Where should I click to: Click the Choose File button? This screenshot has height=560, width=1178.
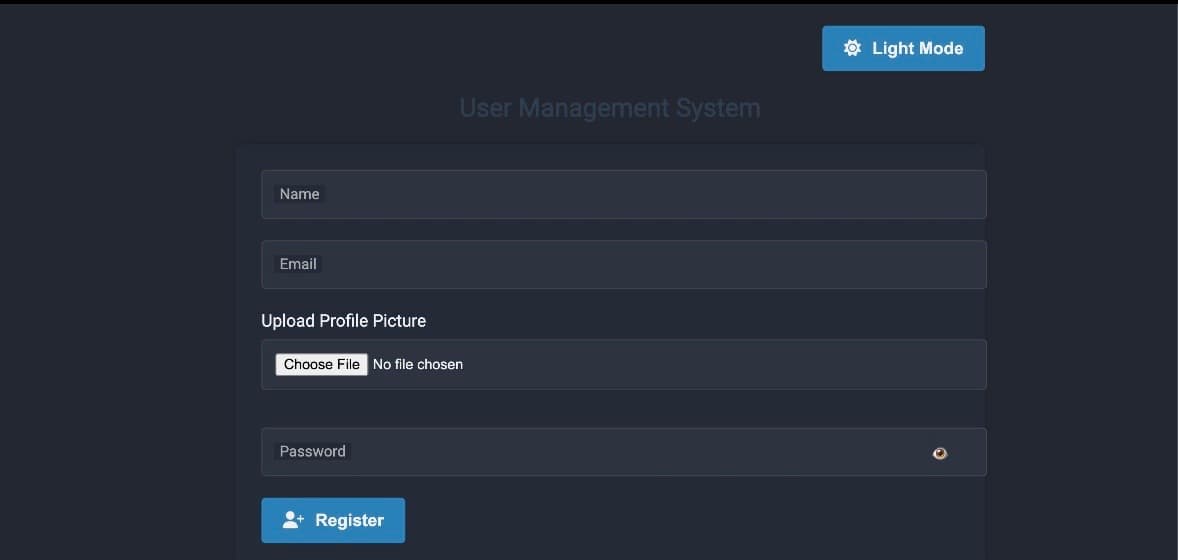point(322,365)
